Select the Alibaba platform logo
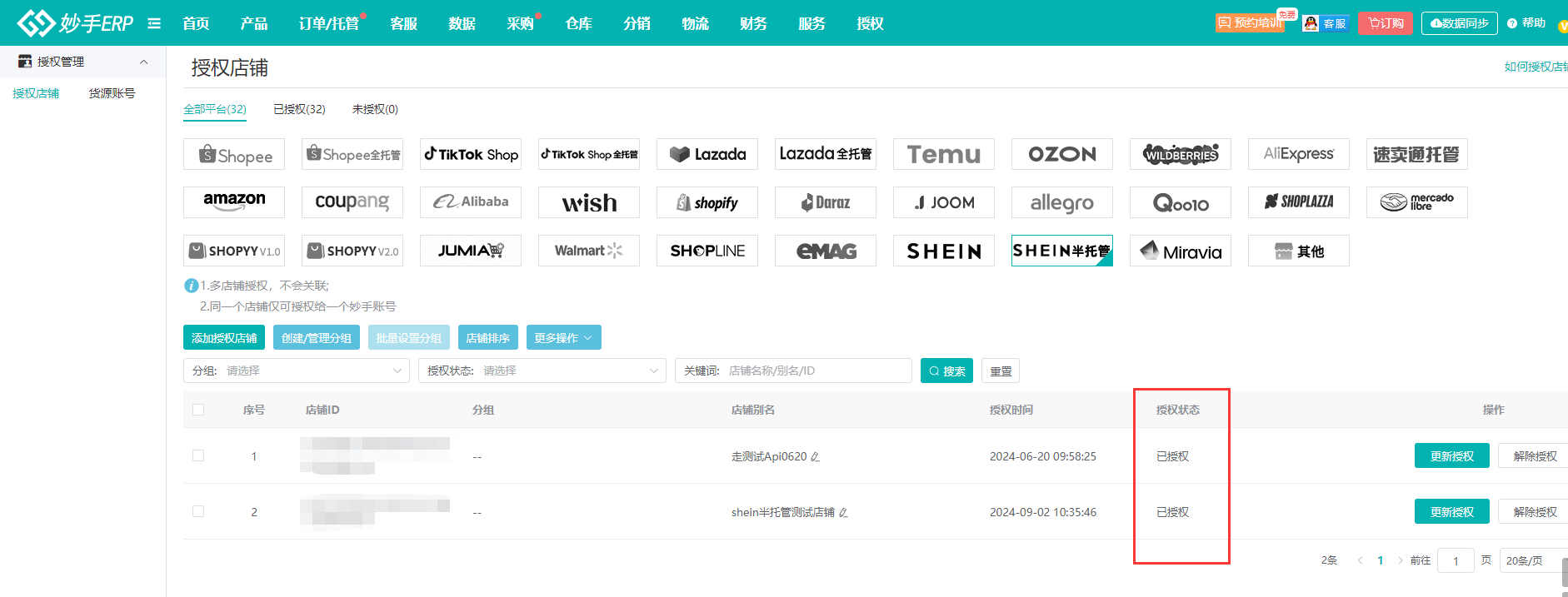Viewport: 1568px width, 597px height. 471,202
